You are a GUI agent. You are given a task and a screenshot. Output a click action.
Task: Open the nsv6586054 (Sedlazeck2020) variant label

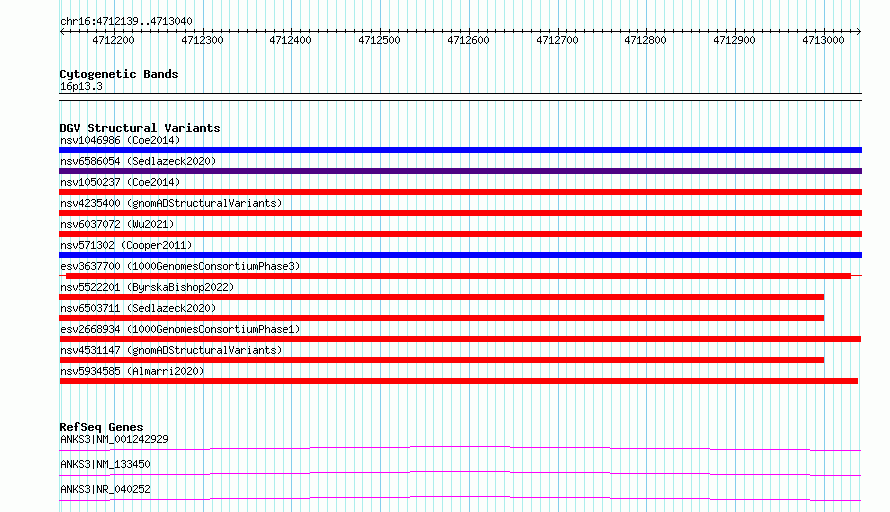click(138, 161)
